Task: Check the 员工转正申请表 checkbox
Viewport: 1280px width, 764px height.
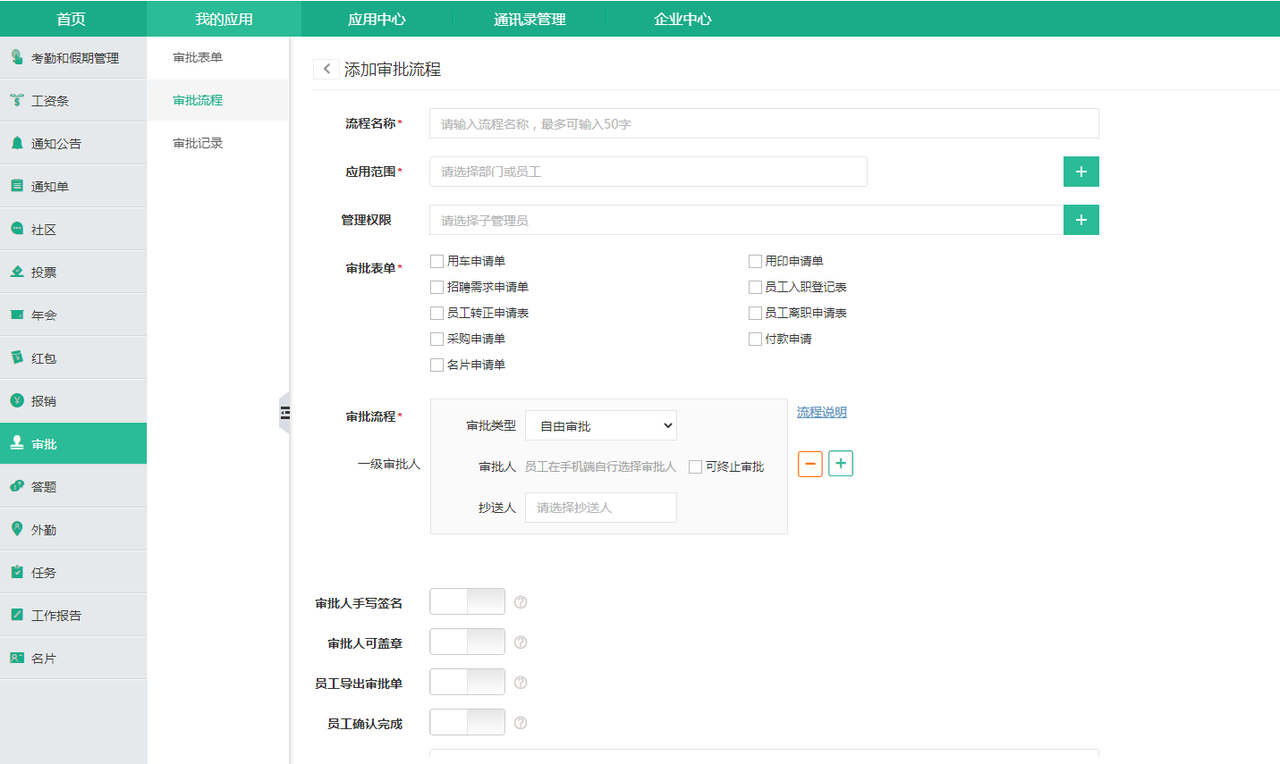Action: coord(437,313)
